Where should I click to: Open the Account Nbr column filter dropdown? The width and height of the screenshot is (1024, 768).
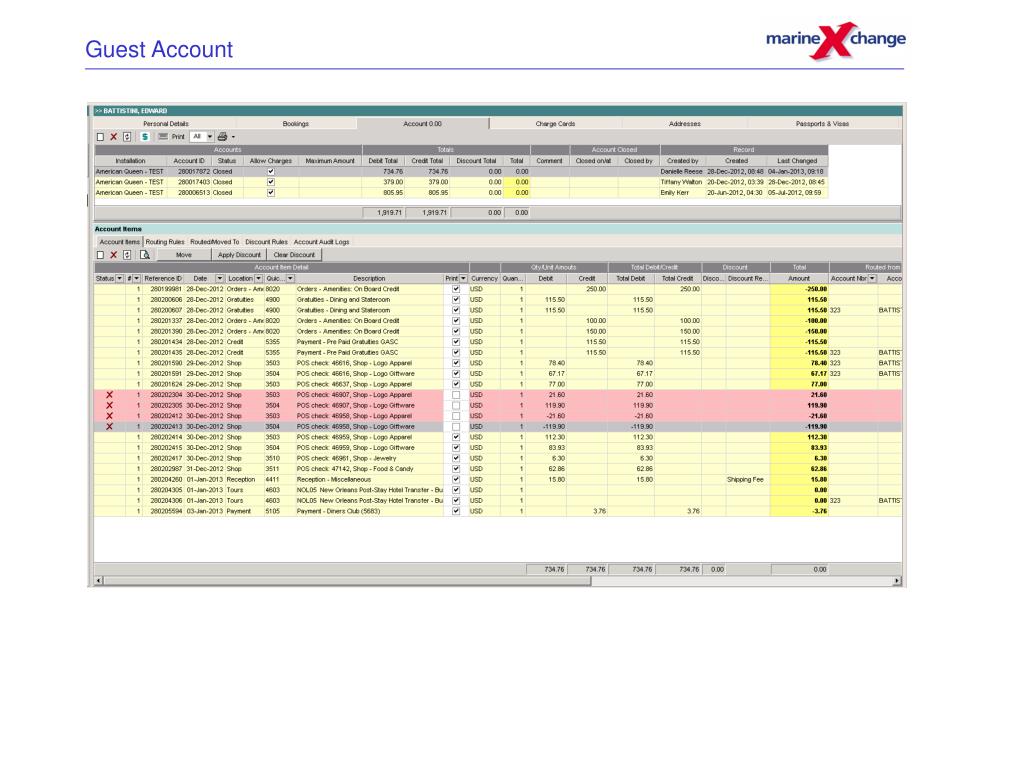tap(872, 279)
